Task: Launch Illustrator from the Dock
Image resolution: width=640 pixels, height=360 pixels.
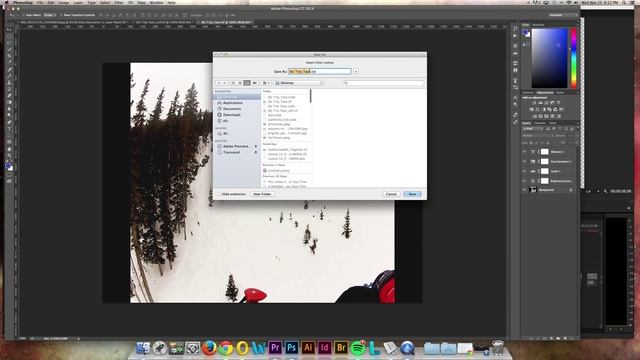Action: point(308,347)
